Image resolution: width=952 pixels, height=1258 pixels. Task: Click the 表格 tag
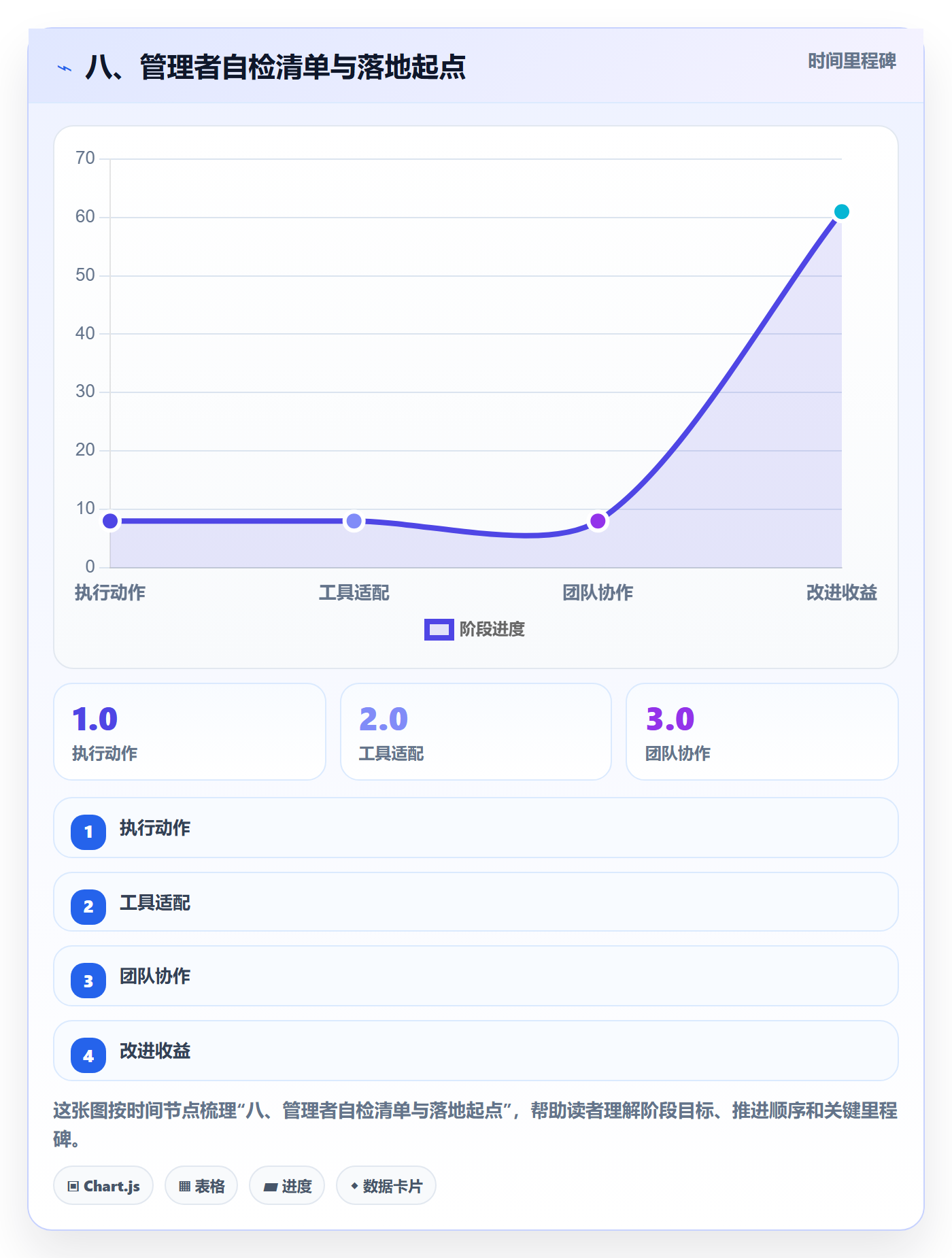tap(201, 1185)
